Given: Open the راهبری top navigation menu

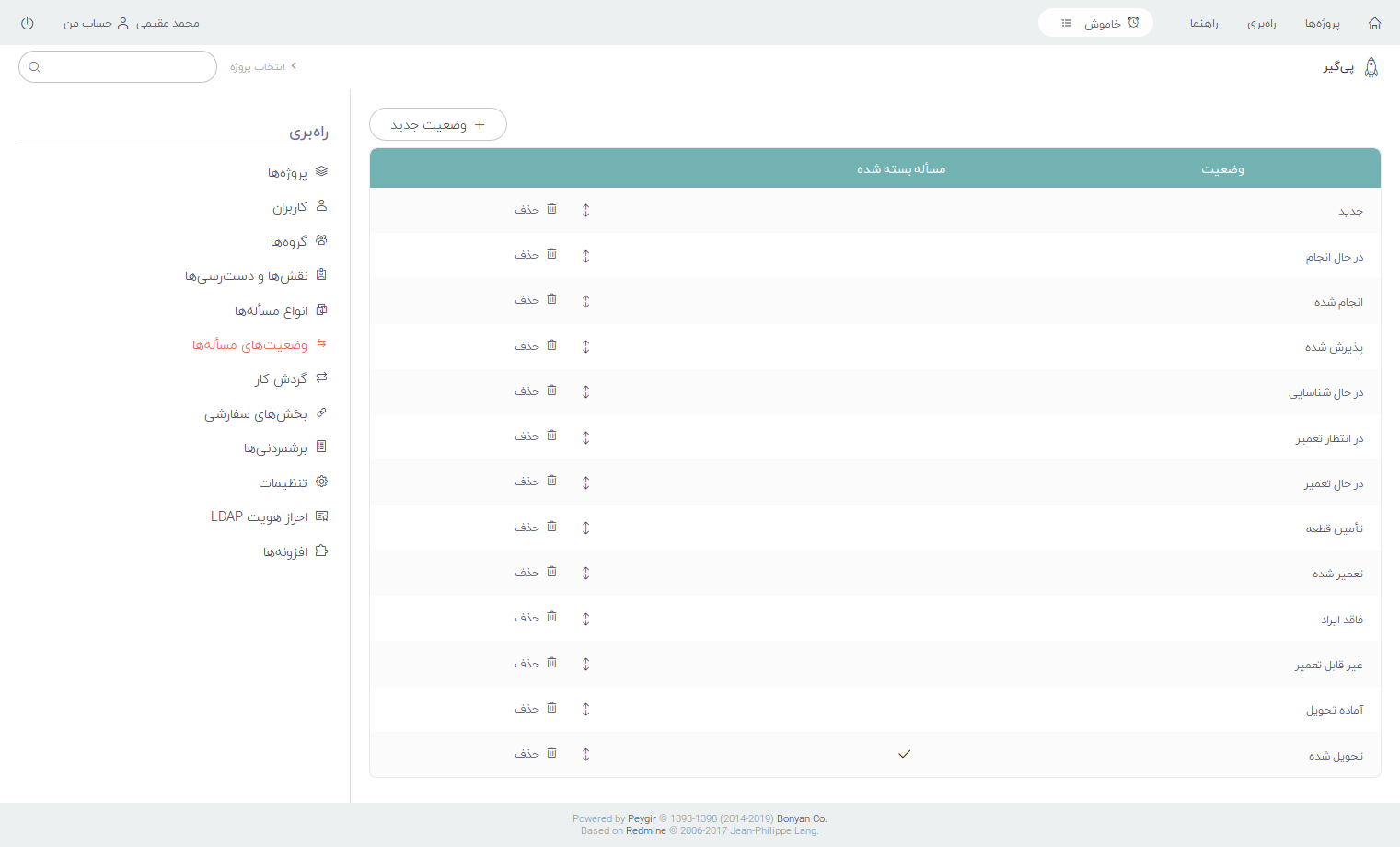Looking at the screenshot, I should (1261, 23).
